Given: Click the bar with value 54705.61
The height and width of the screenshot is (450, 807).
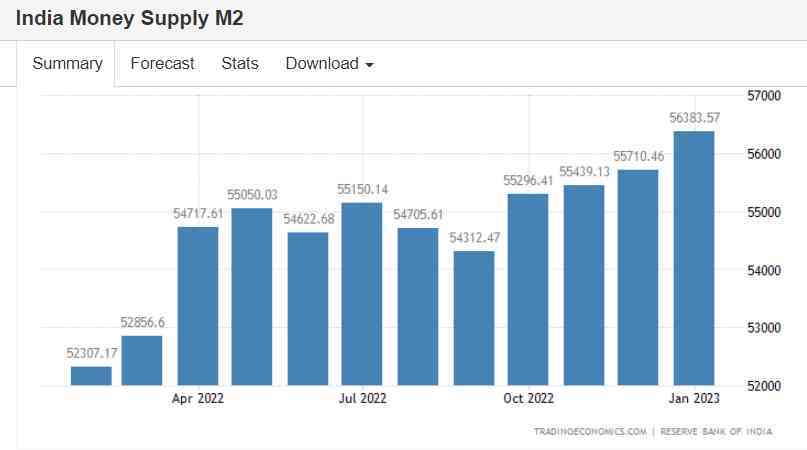Looking at the screenshot, I should point(418,306).
